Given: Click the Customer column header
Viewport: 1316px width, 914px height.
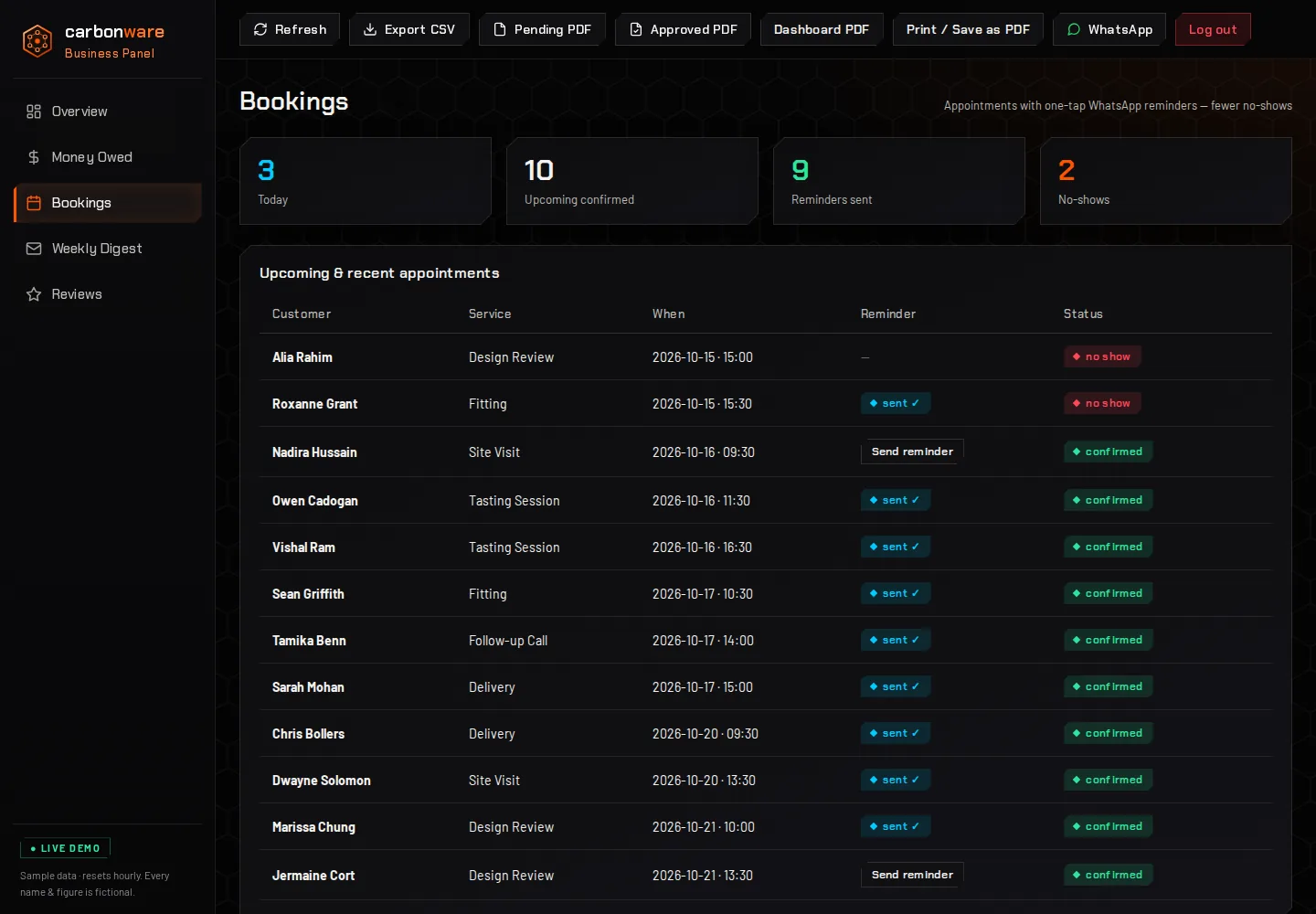Looking at the screenshot, I should point(302,314).
